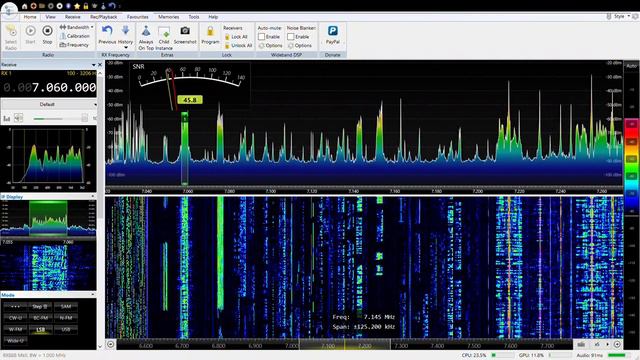Go to the Previous RX frequency
Screen dimensions: 640x360
coord(107,35)
